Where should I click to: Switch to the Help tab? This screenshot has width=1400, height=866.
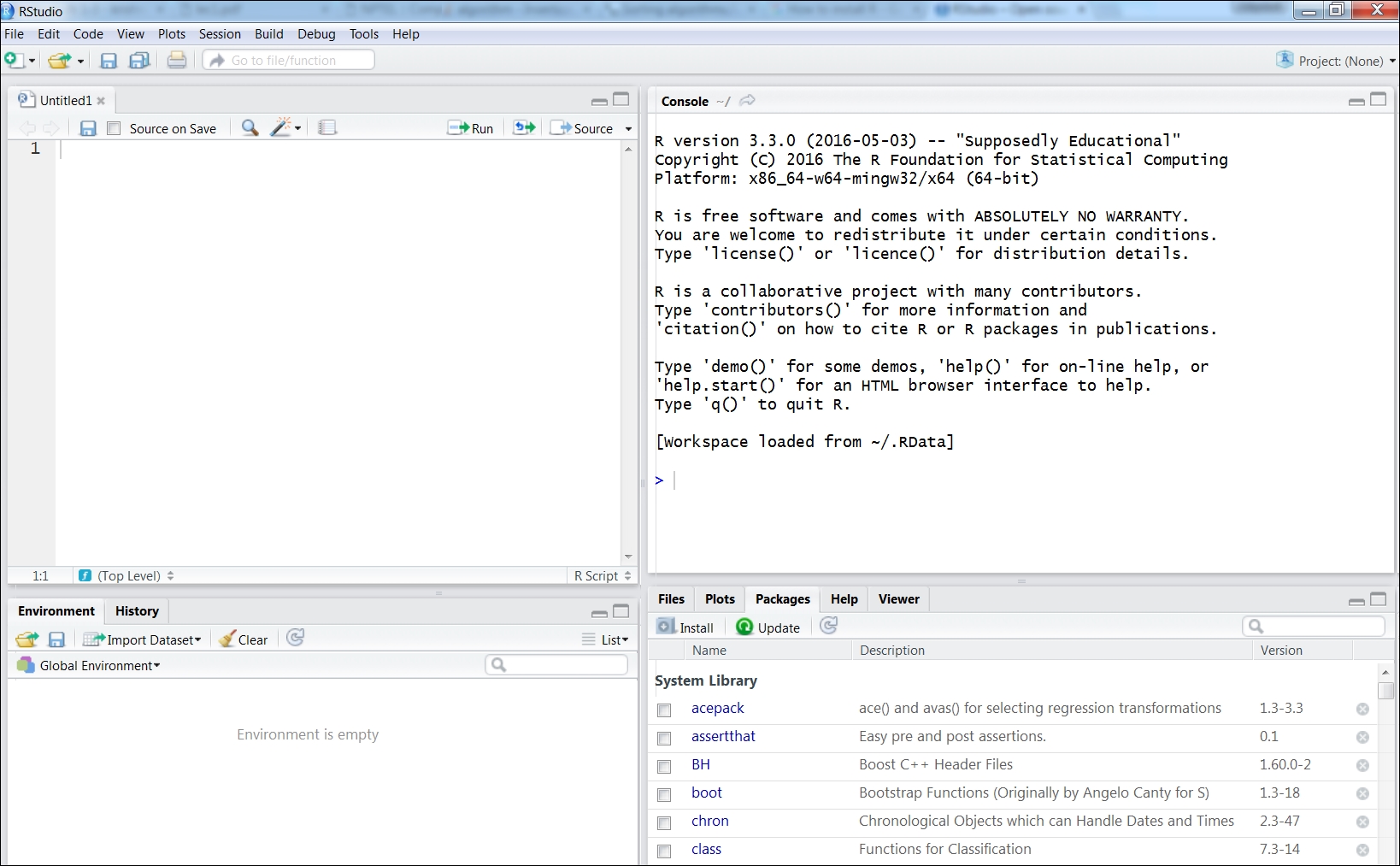(844, 599)
